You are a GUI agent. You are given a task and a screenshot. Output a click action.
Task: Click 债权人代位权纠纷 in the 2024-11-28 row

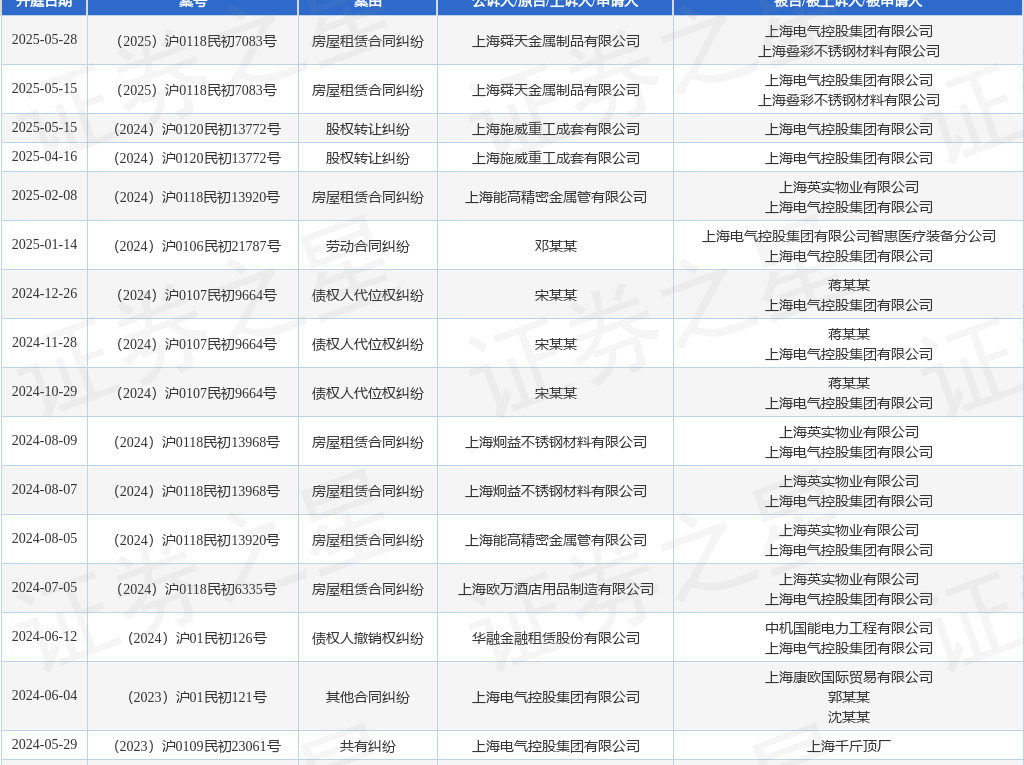368,344
